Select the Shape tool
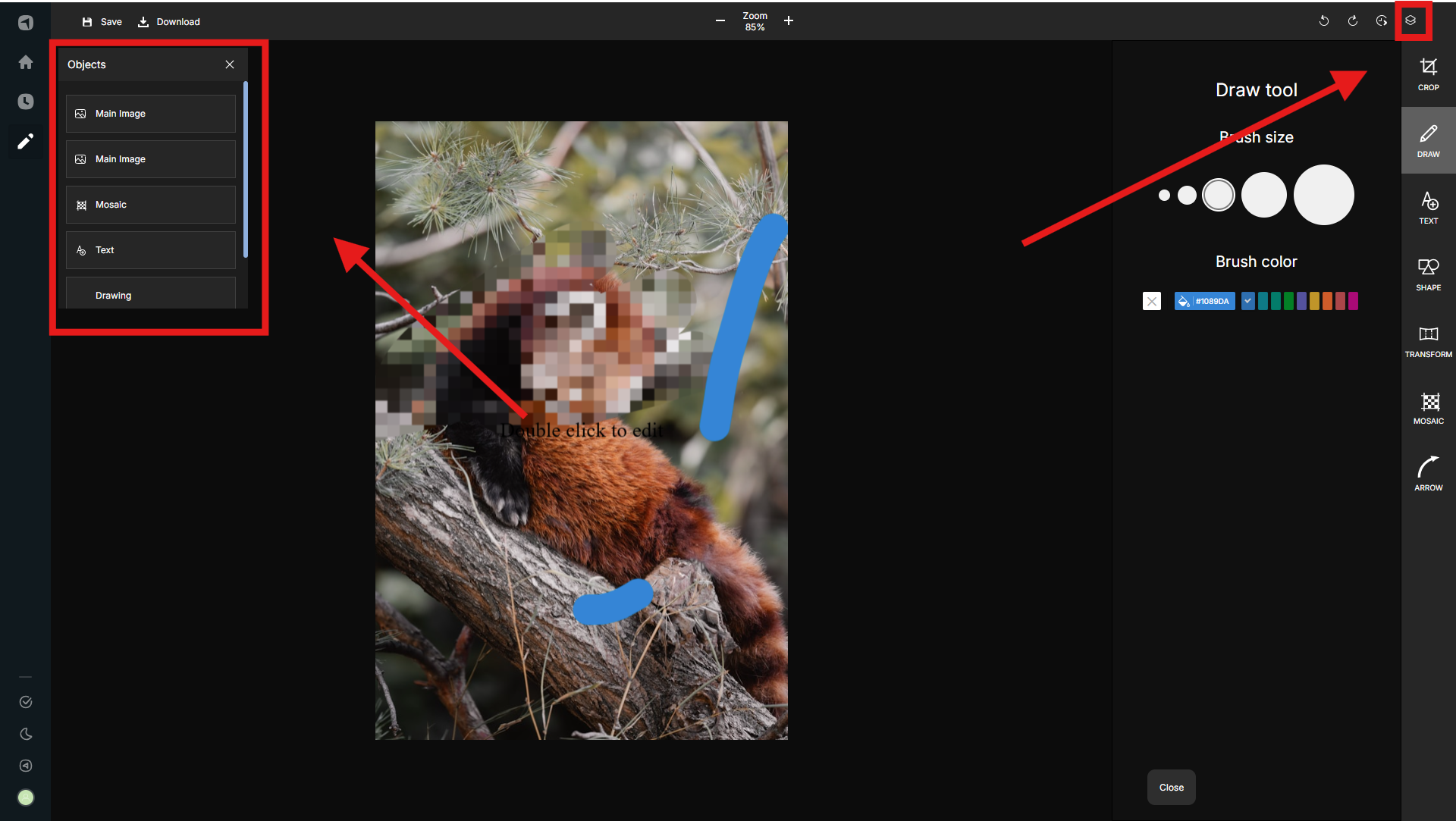1456x821 pixels. (x=1428, y=274)
